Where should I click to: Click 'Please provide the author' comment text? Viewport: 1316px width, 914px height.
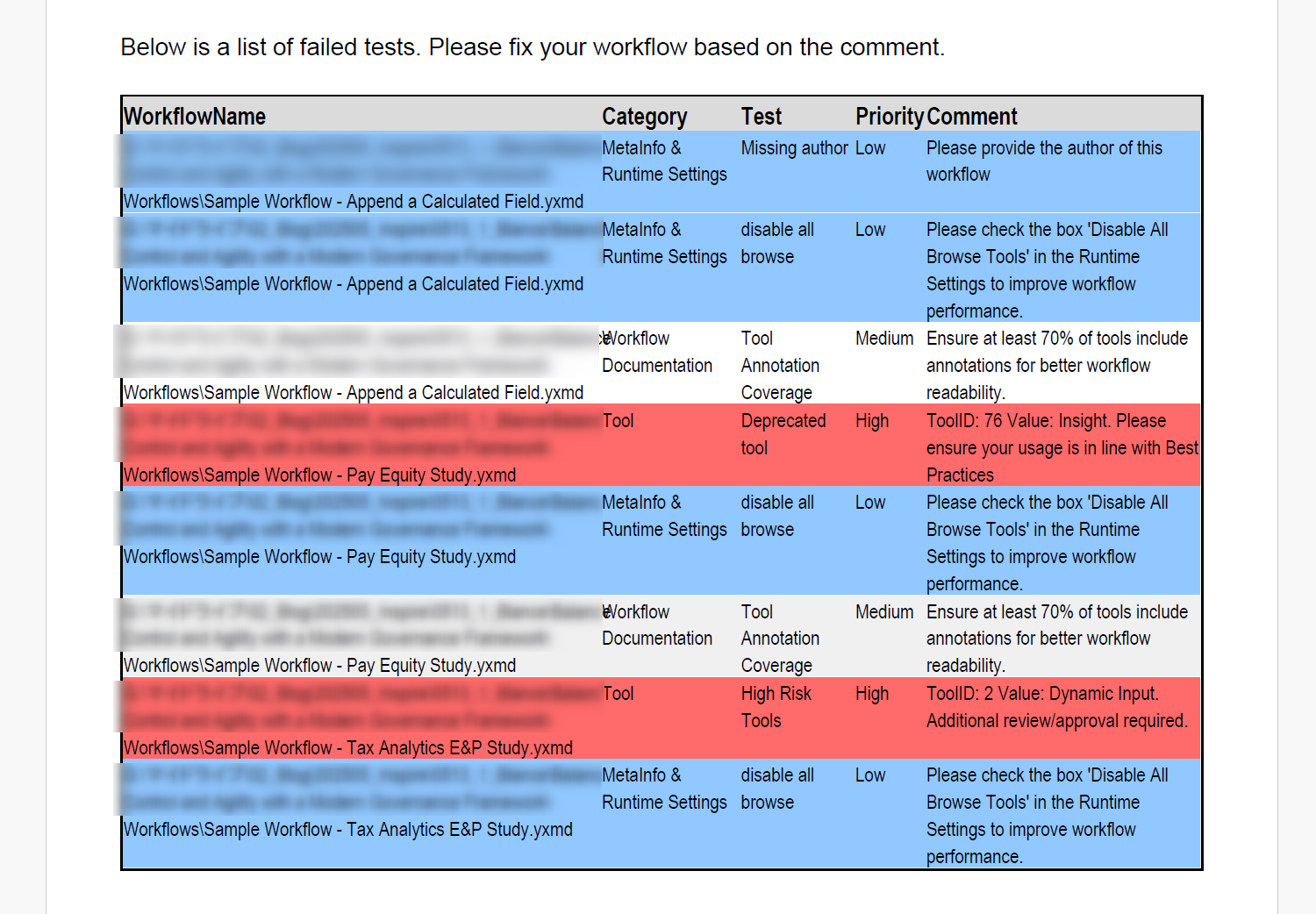pyautogui.click(x=1044, y=161)
